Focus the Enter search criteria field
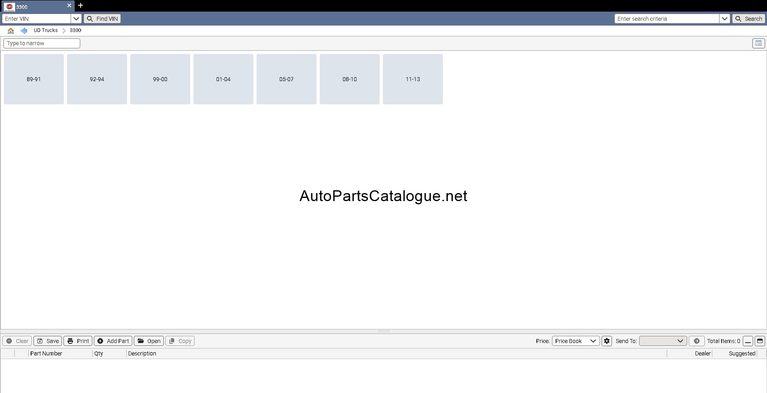 (x=667, y=19)
